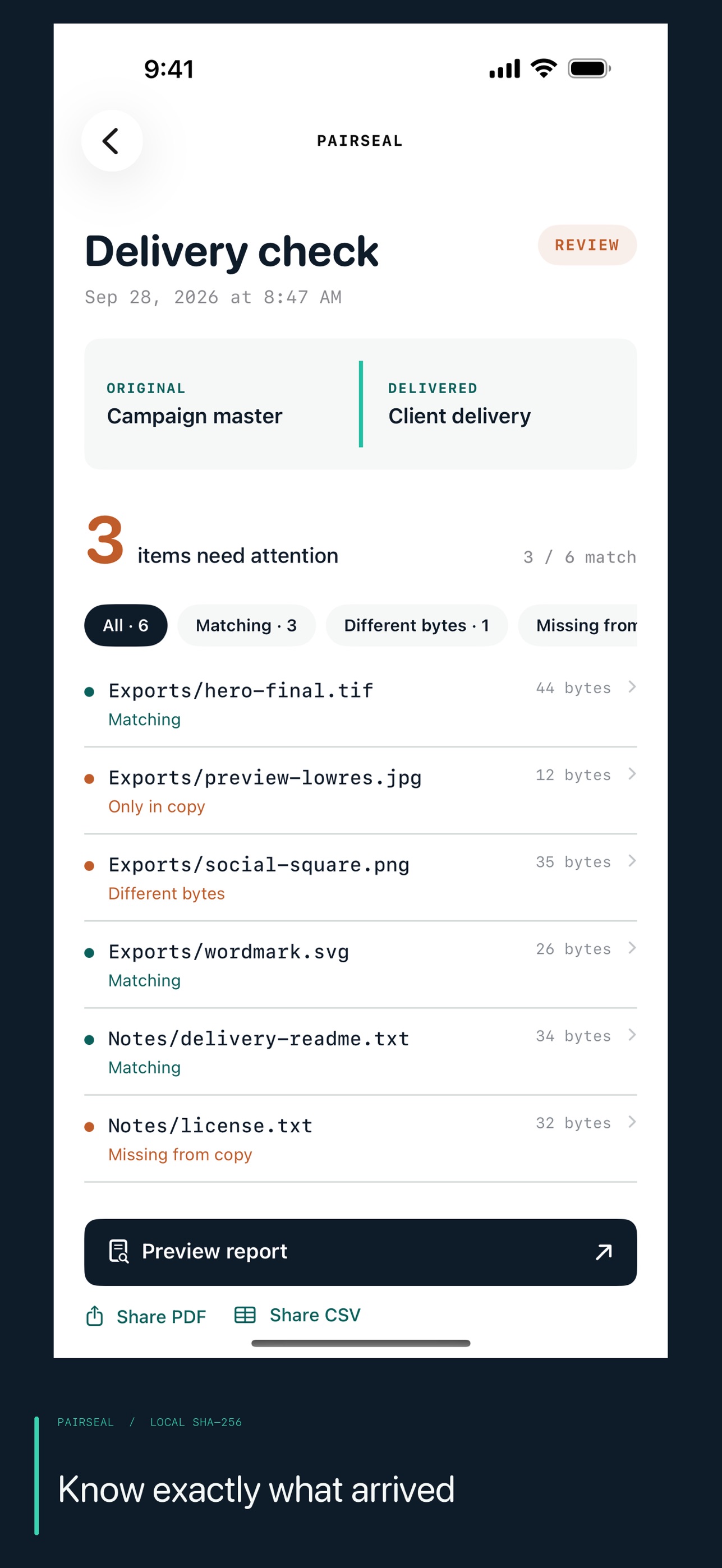Tap the 'Different bytes' status under social-square.png
Screen dimensions: 722x1568
click(166, 893)
